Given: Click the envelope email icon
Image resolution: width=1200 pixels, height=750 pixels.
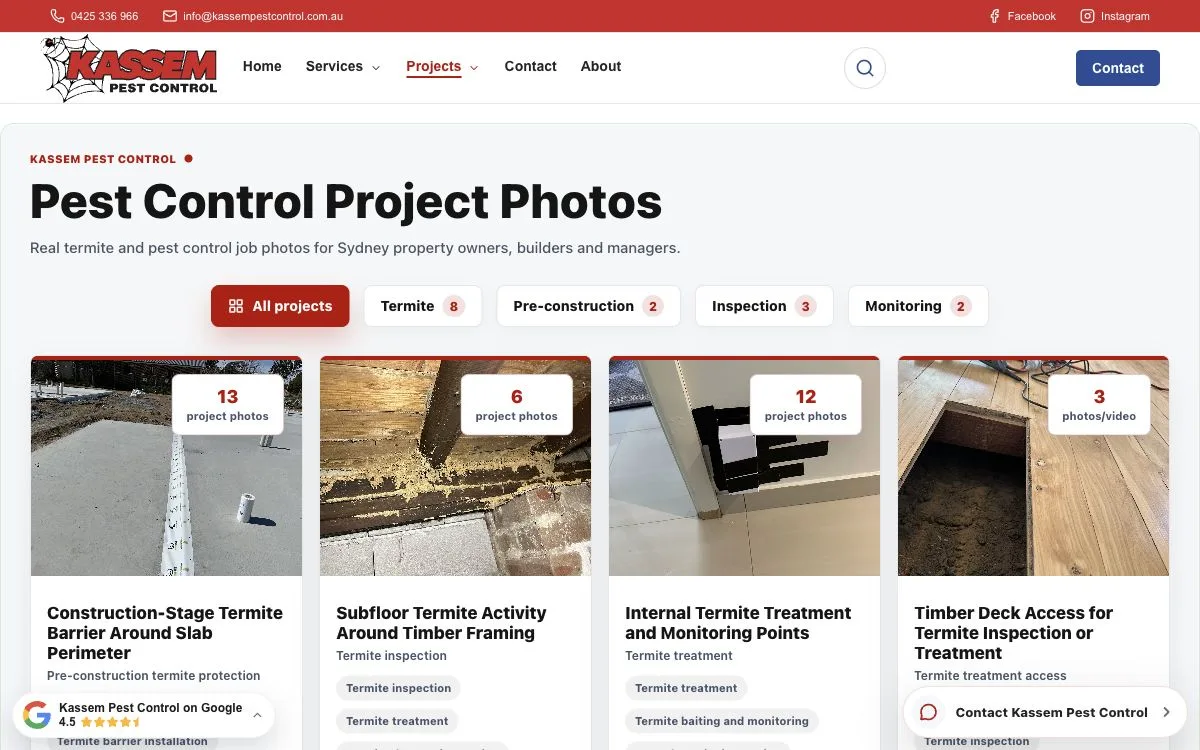Looking at the screenshot, I should pyautogui.click(x=170, y=16).
